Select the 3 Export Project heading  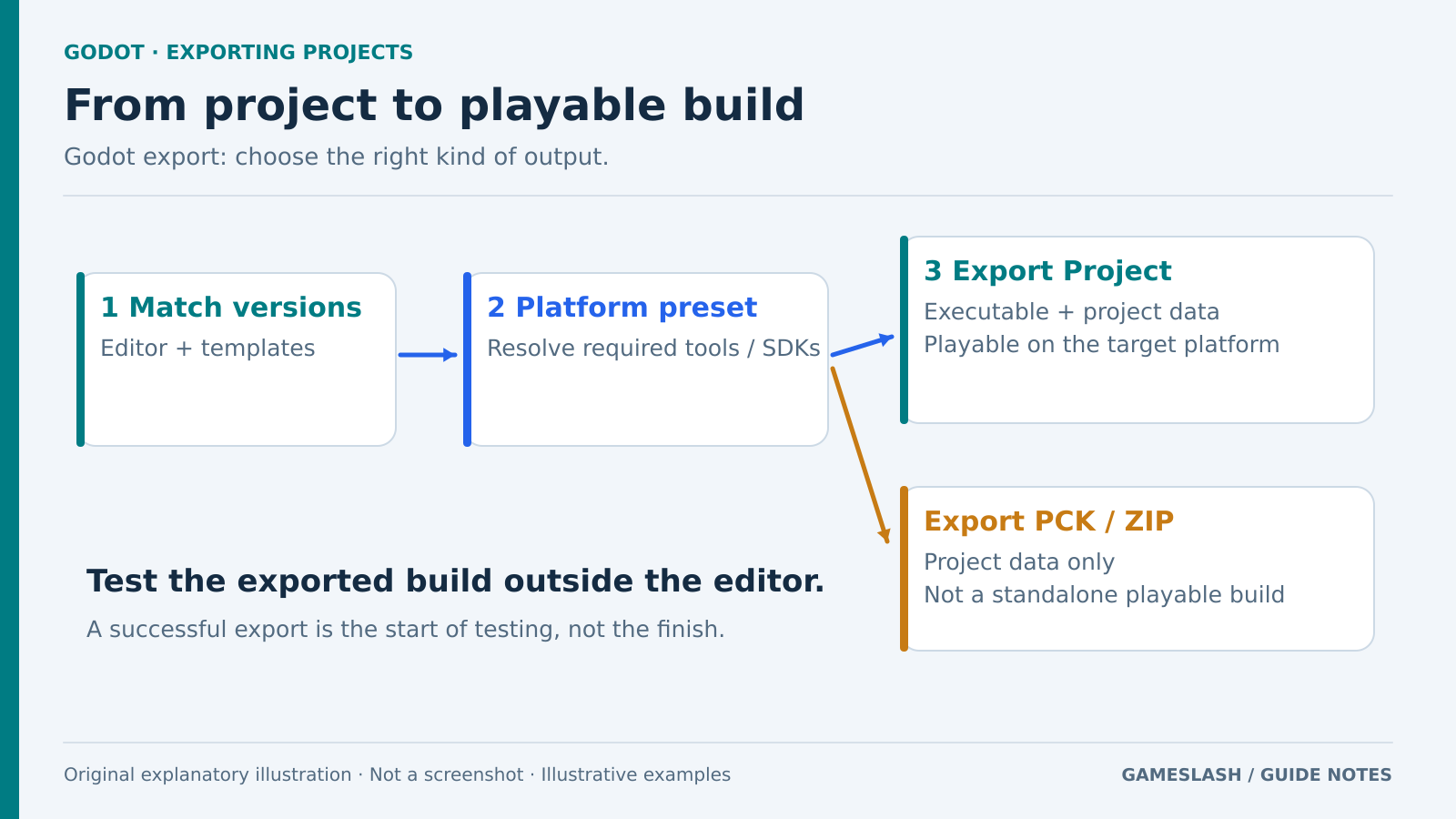pos(1047,271)
